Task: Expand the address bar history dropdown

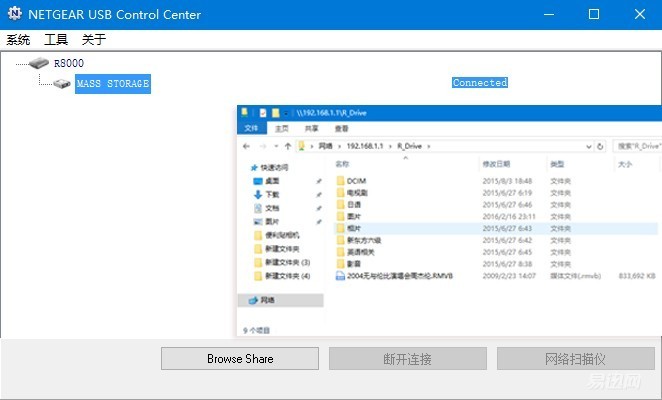Action: (589, 147)
